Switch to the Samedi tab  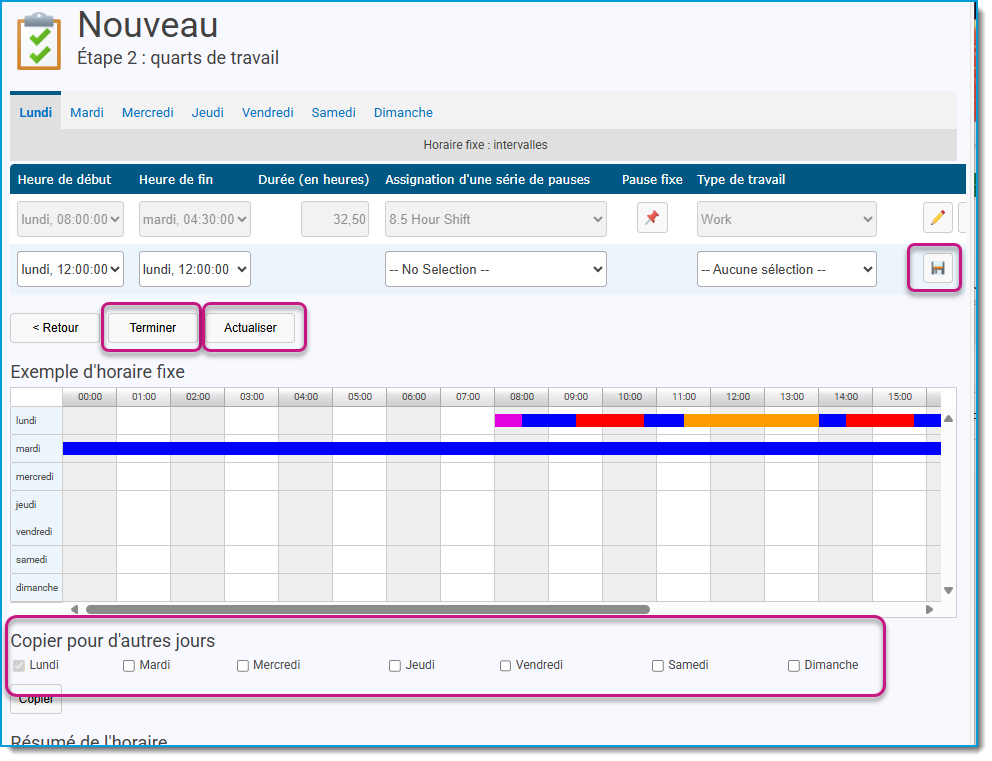pyautogui.click(x=333, y=112)
